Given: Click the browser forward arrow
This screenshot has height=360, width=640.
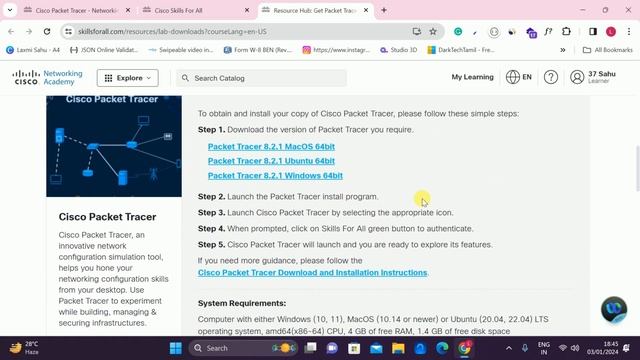Looking at the screenshot, I should point(29,31).
